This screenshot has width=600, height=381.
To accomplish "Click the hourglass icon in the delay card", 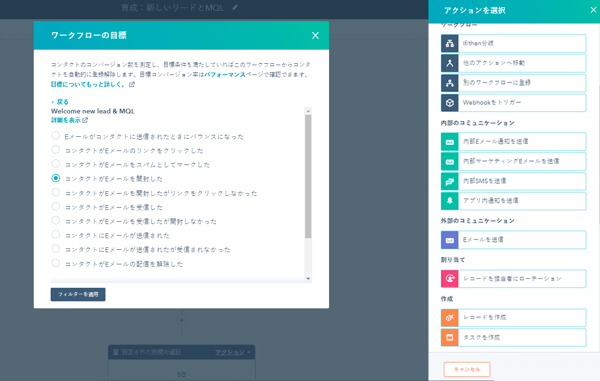I will click(116, 352).
